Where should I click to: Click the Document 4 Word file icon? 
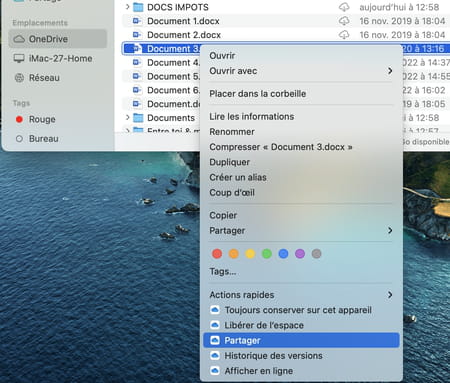pos(136,62)
